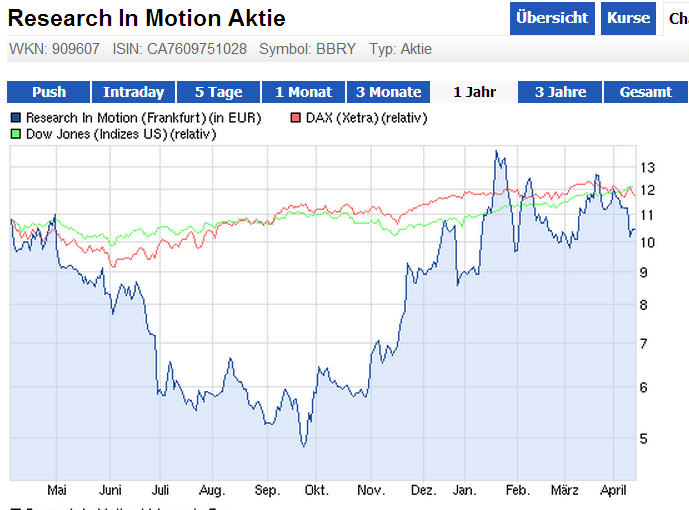The height and width of the screenshot is (510, 689).
Task: Click the Feb. label on the x-axis
Action: [518, 490]
